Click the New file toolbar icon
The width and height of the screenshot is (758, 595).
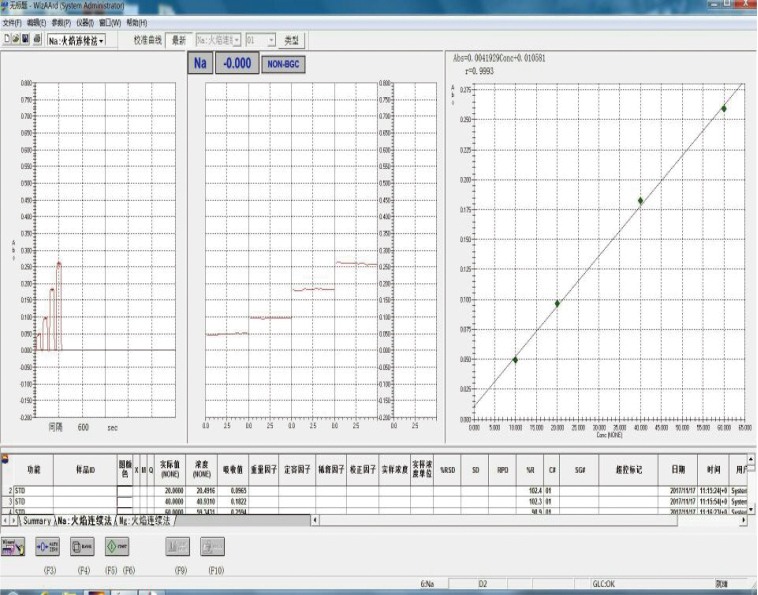coord(7,40)
